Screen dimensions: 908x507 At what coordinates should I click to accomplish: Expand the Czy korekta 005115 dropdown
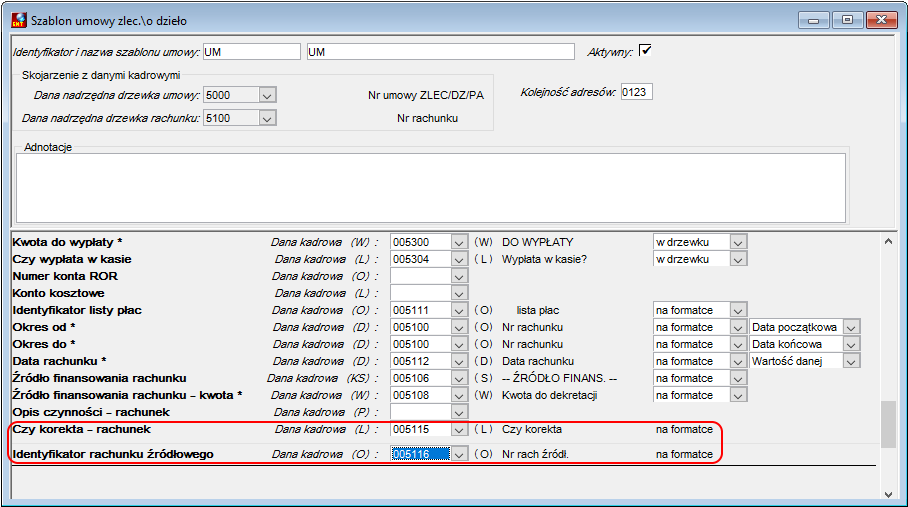(459, 430)
